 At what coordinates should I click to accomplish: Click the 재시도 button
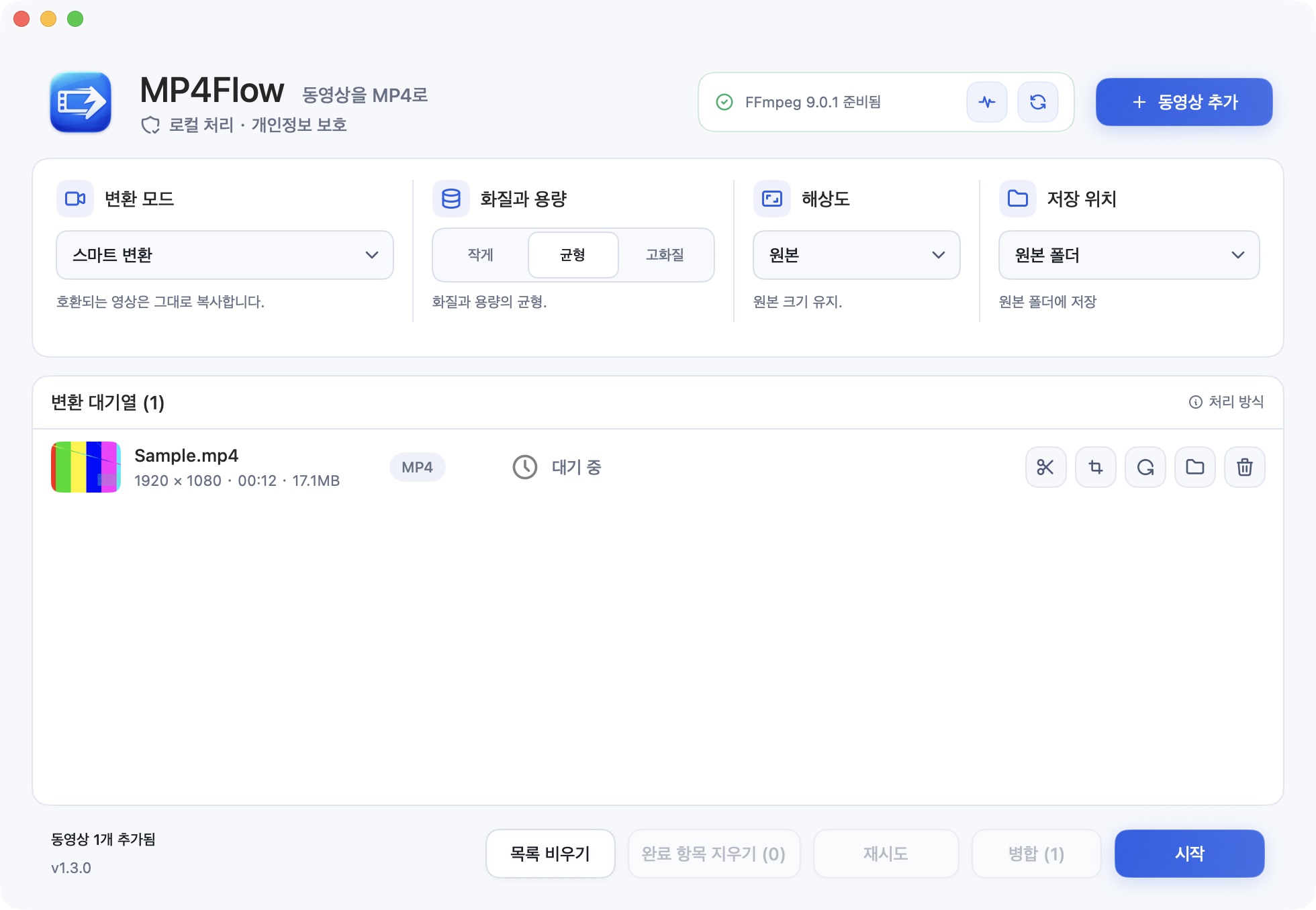pos(886,854)
